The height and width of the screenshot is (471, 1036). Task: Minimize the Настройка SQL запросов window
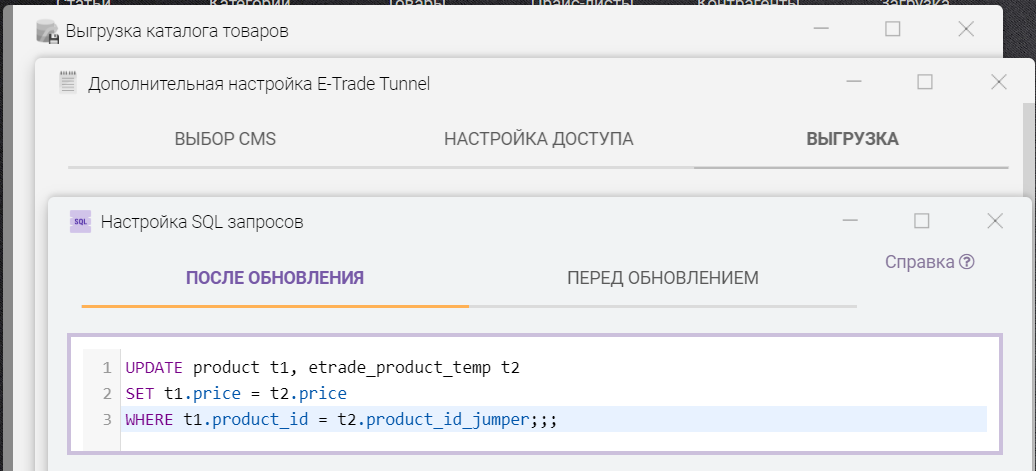(x=850, y=221)
